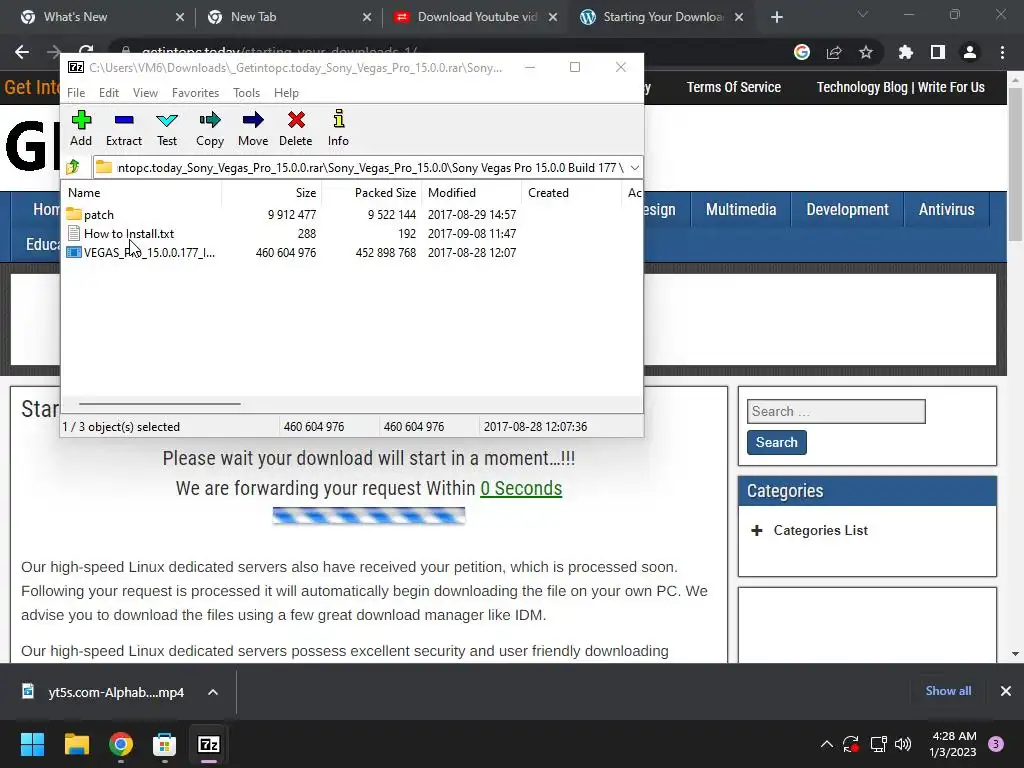Click the share page icon in Chrome

tap(834, 52)
